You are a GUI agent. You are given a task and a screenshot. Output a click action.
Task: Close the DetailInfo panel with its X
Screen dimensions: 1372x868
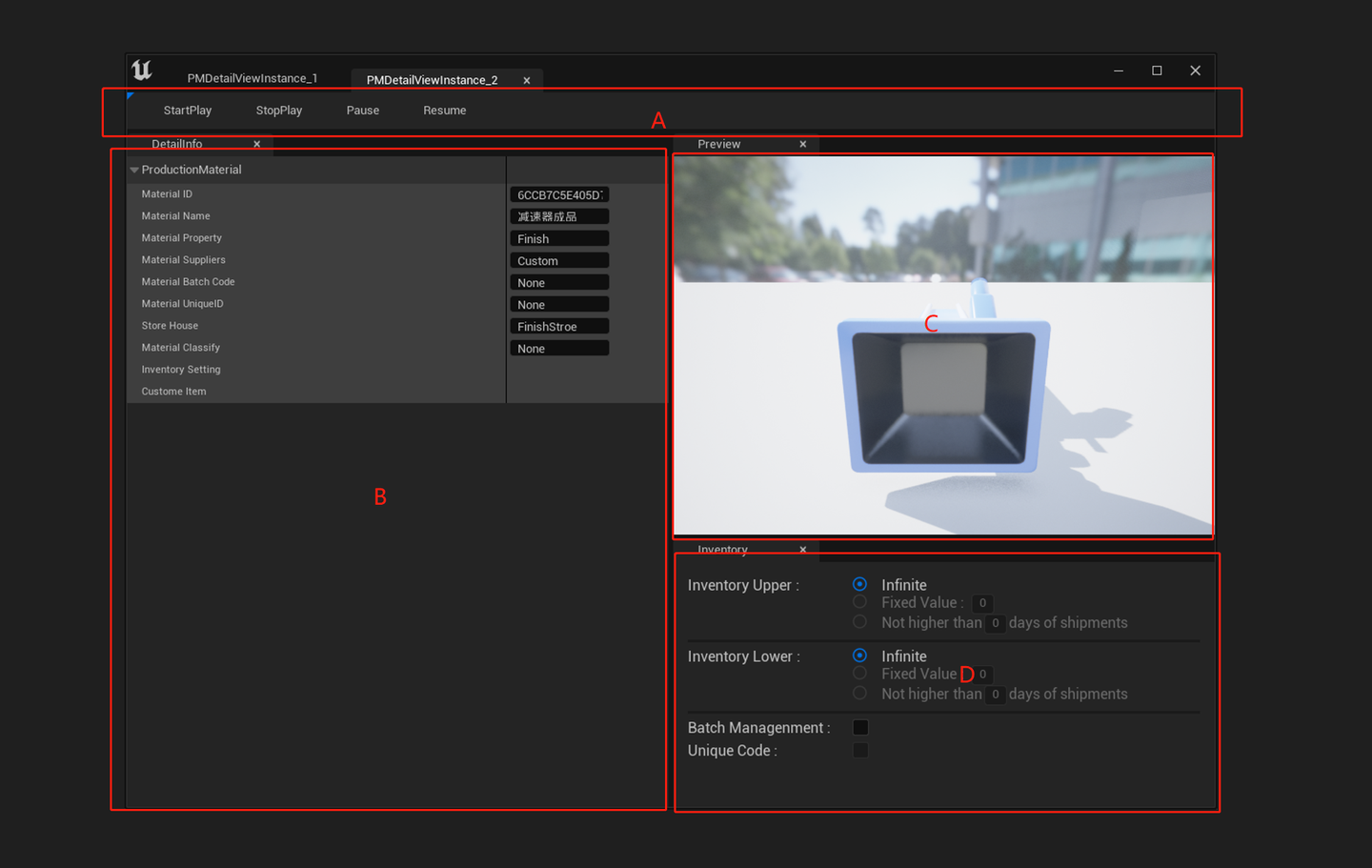[256, 143]
